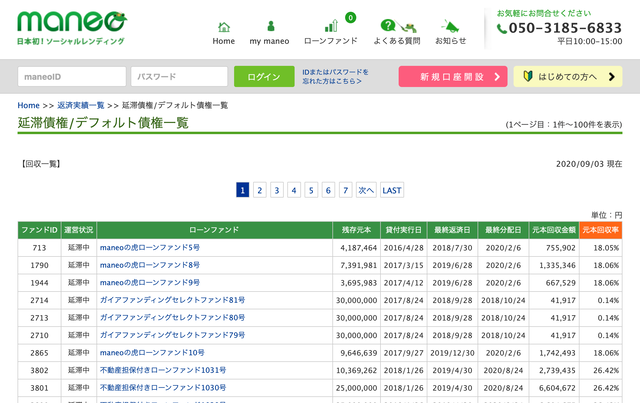Select the ローンファンド menu label
Viewport: 640px width, 403px height.
[x=331, y=41]
